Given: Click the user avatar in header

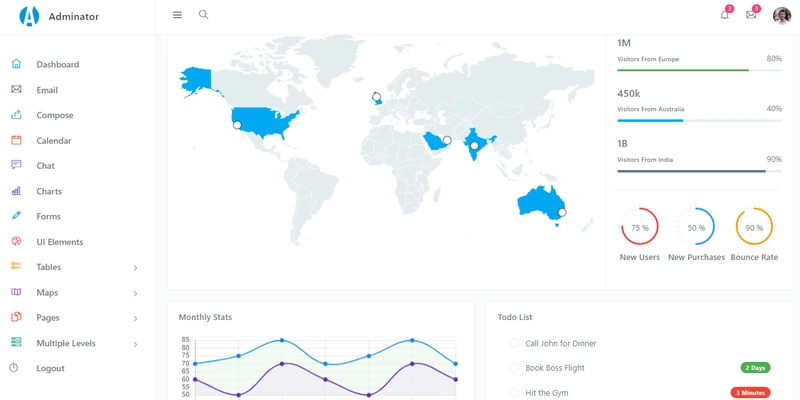Looking at the screenshot, I should click(782, 15).
